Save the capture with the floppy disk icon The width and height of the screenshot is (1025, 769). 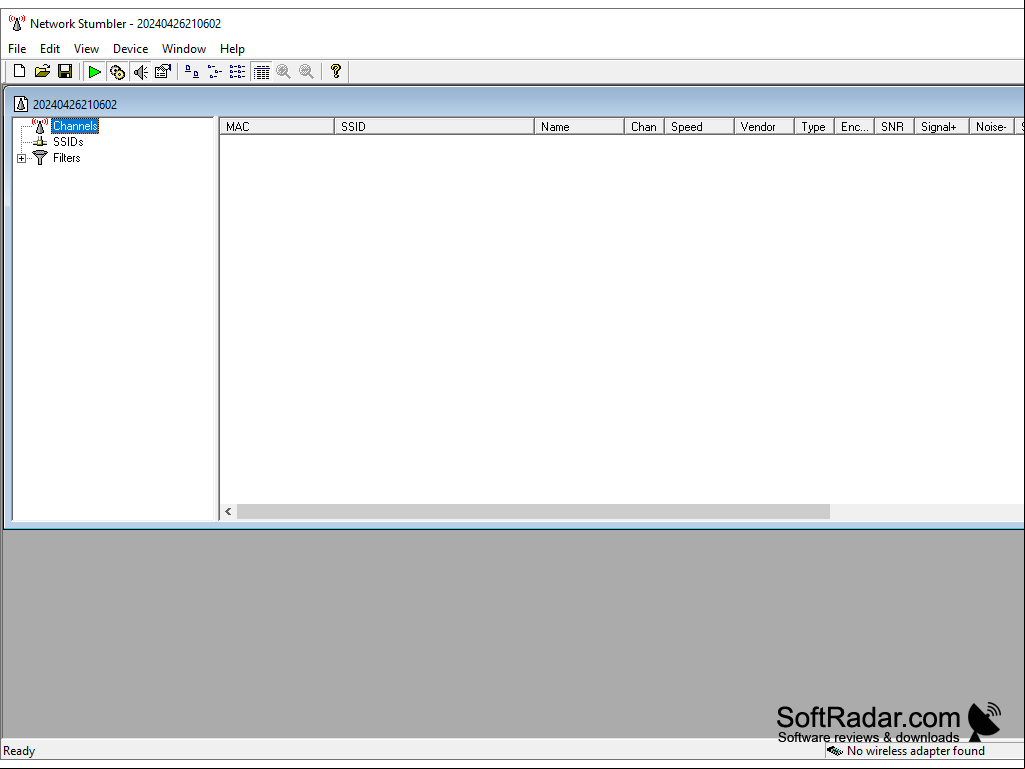(65, 71)
